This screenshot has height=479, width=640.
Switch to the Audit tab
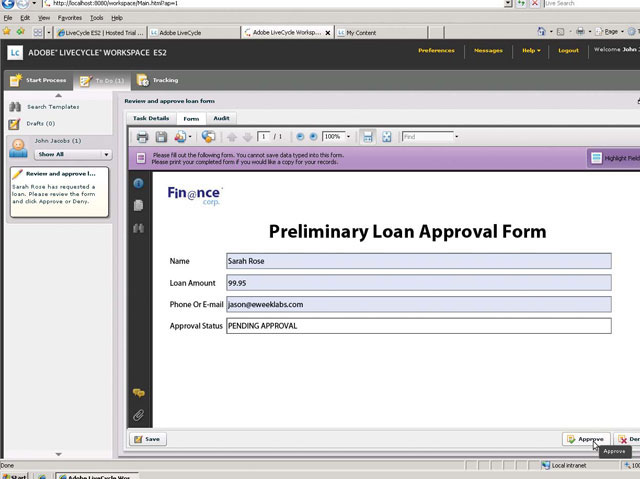click(221, 118)
